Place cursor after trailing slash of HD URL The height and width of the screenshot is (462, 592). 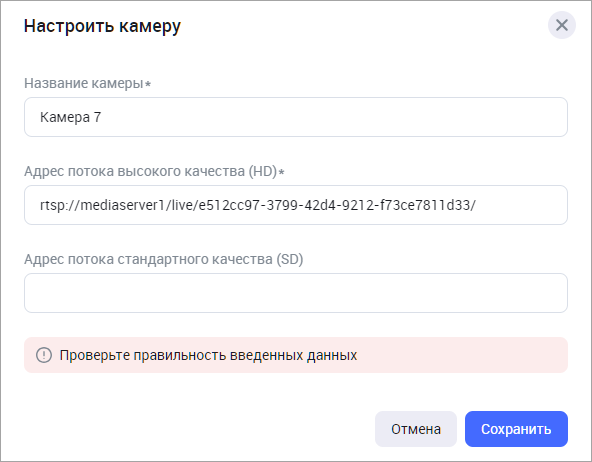coord(477,205)
